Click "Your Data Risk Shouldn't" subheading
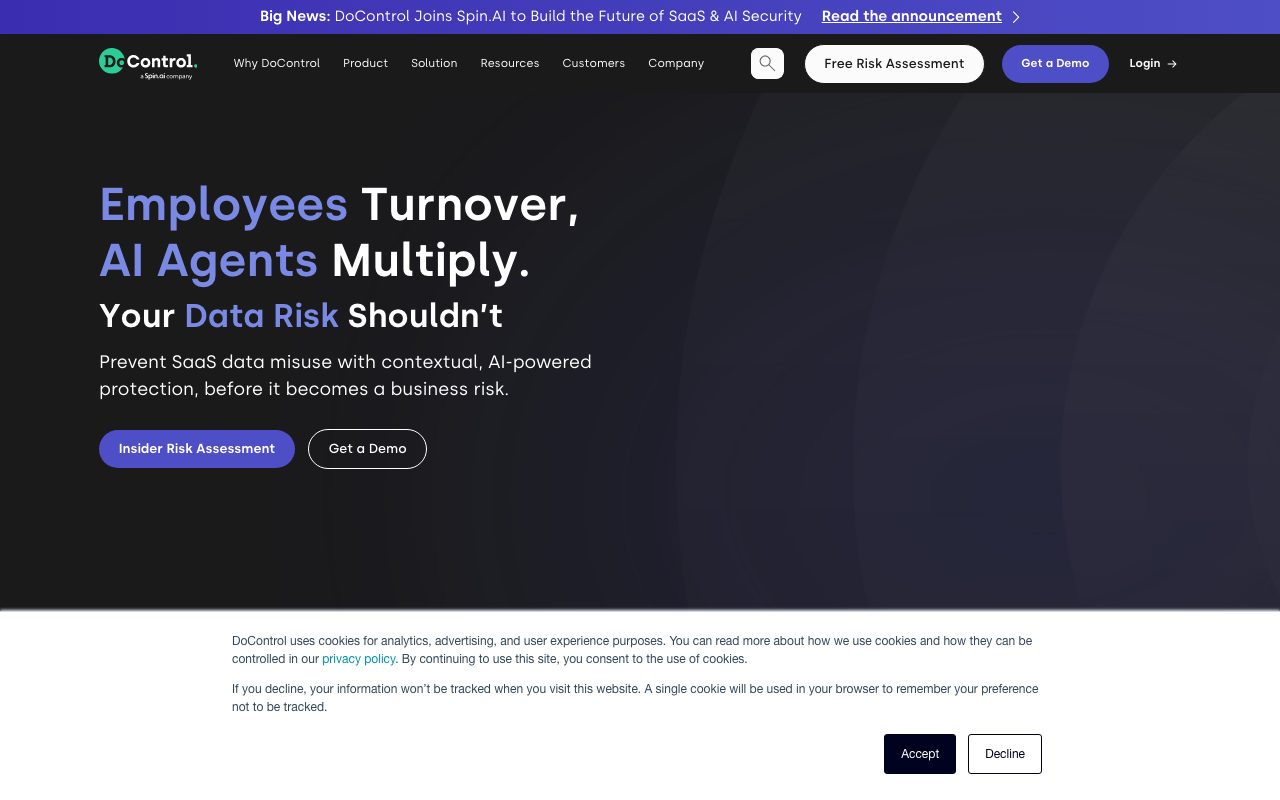Image resolution: width=1280 pixels, height=800 pixels. [x=301, y=316]
